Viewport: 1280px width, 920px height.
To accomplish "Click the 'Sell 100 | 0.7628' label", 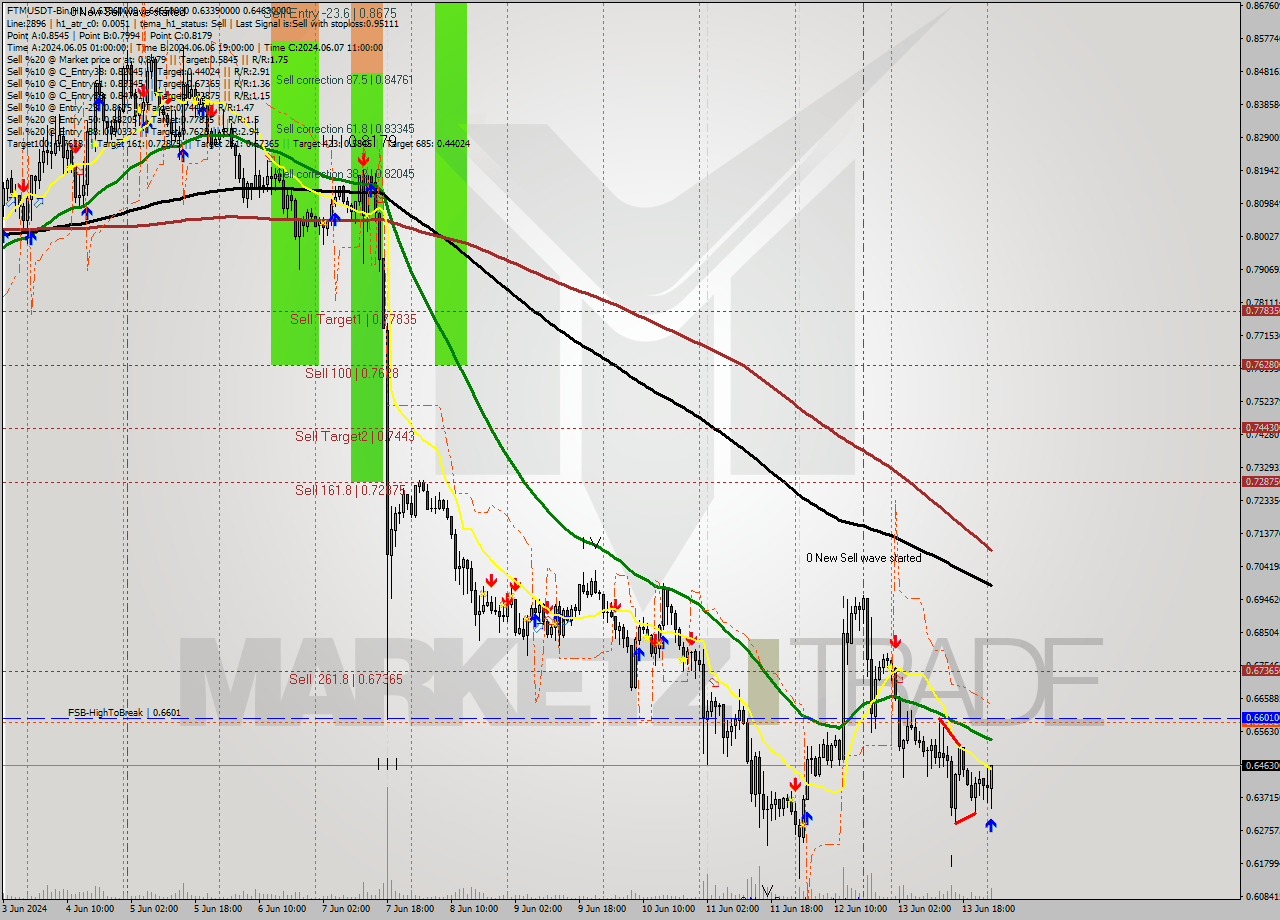I will tap(352, 372).
